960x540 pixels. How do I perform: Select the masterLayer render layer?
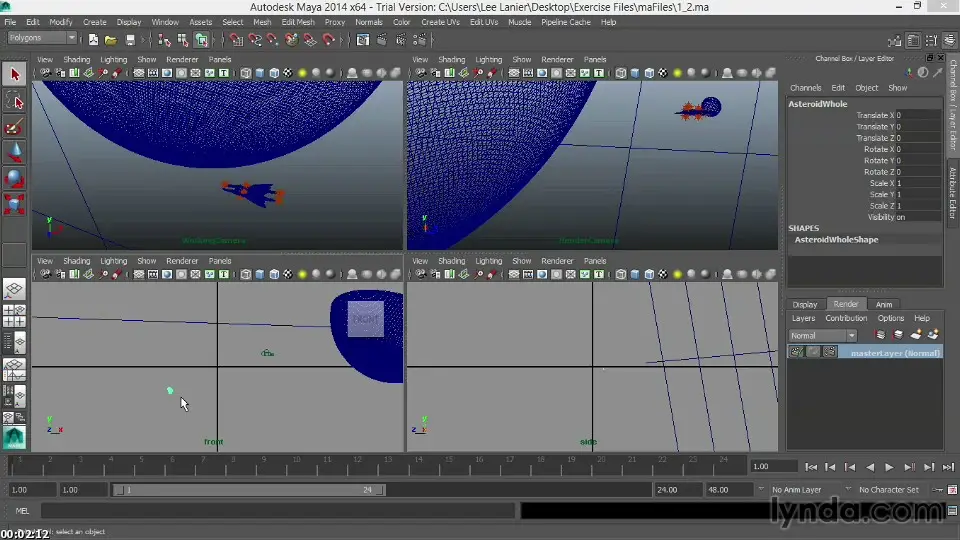pyautogui.click(x=895, y=353)
